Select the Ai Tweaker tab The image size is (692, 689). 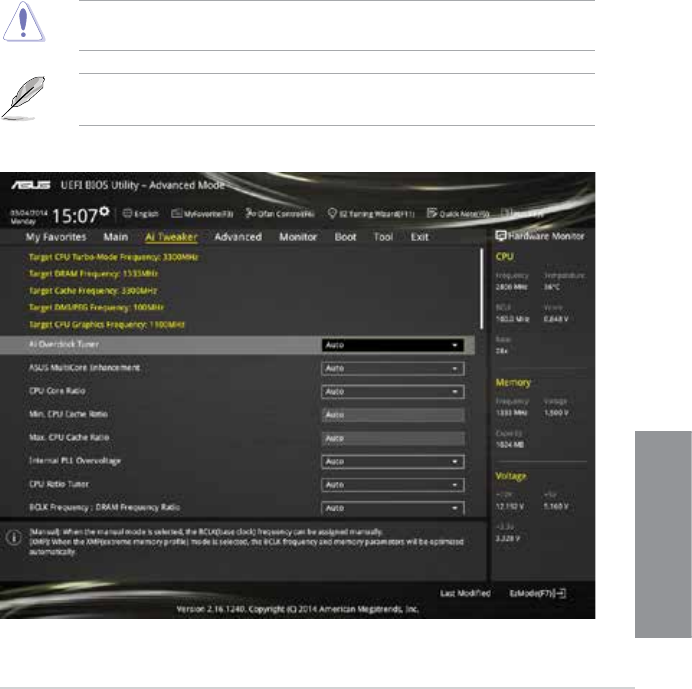[171, 237]
